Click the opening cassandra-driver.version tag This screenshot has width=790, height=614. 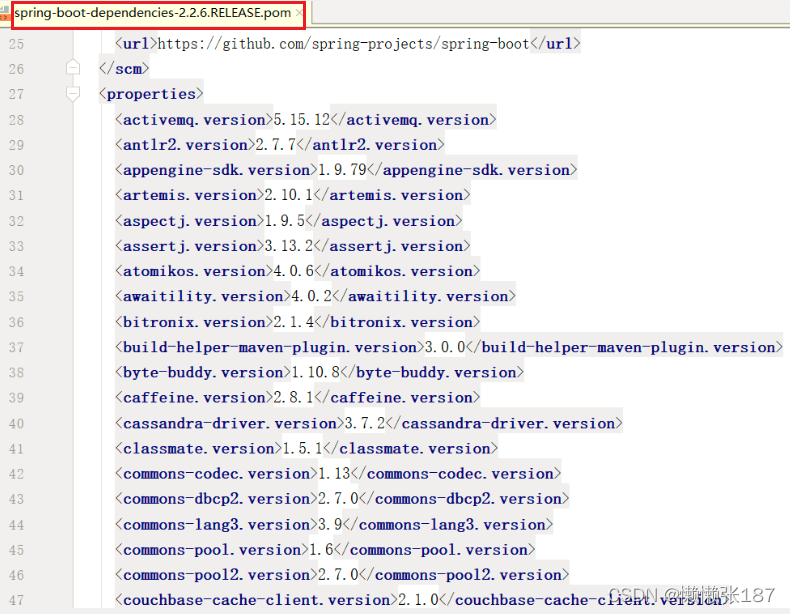tap(229, 423)
